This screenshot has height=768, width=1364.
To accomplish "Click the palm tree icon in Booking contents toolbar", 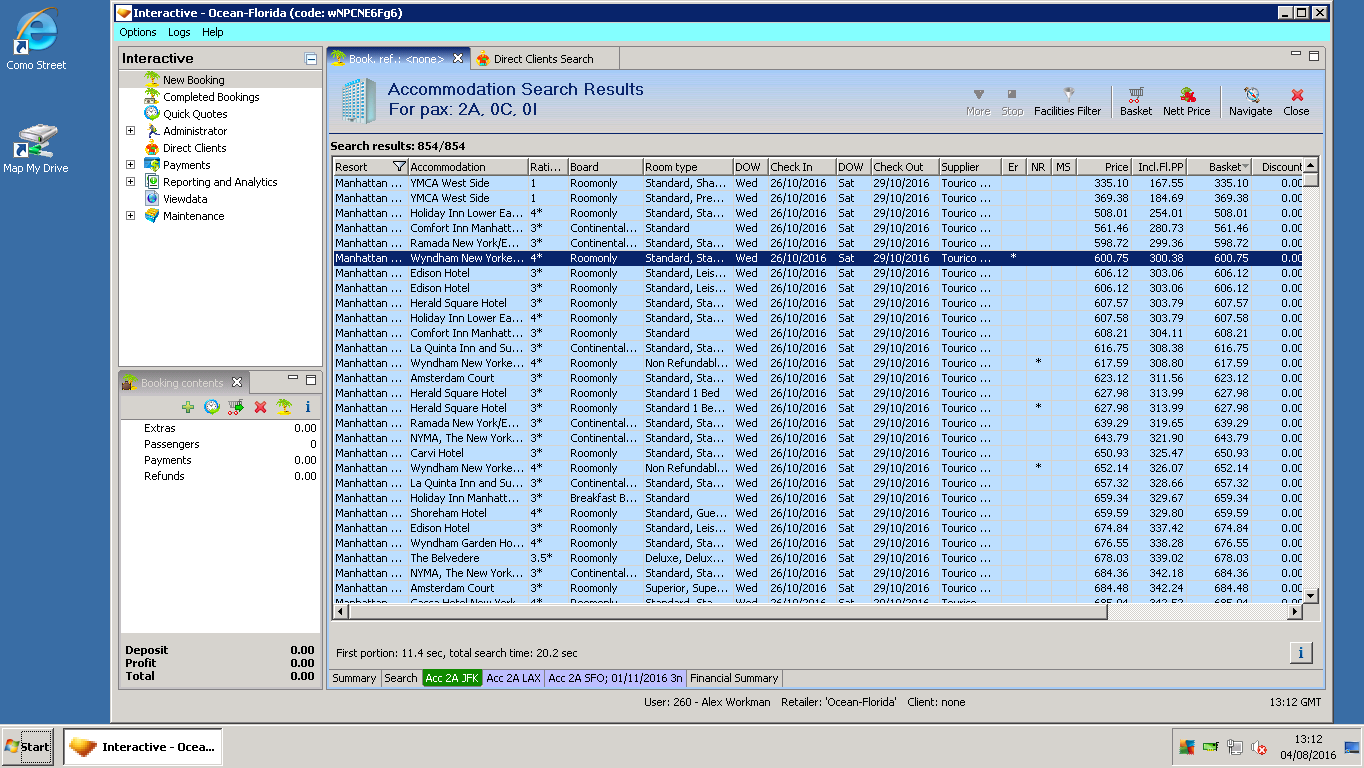I will (x=284, y=407).
